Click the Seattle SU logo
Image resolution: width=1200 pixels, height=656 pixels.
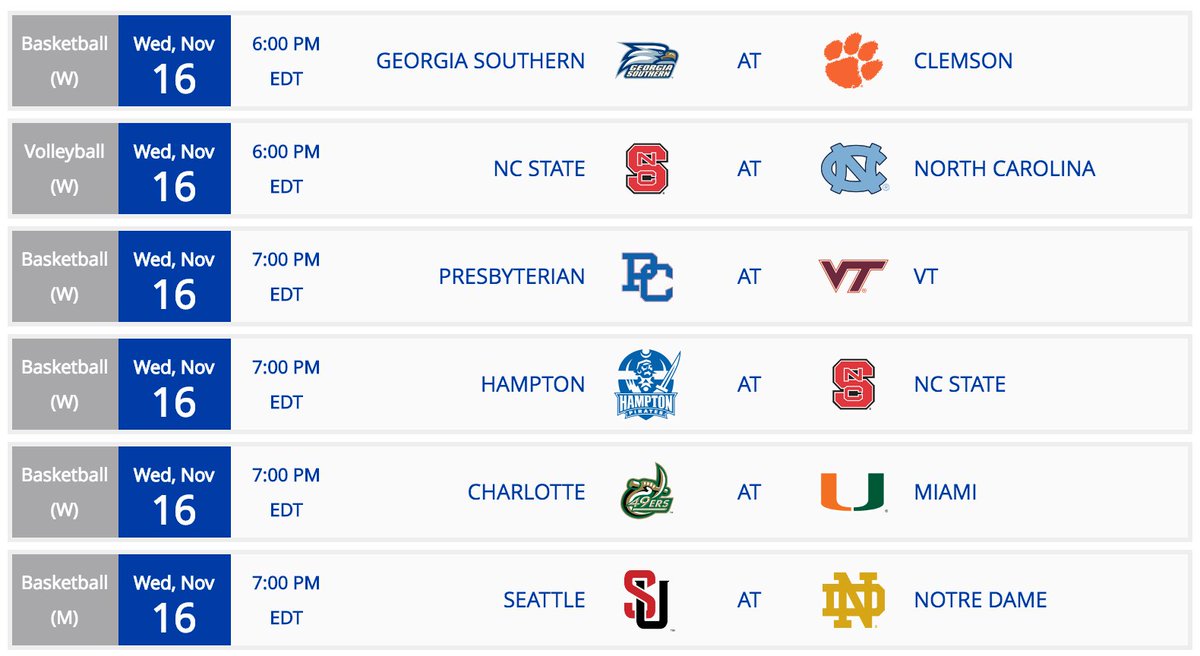tap(647, 600)
